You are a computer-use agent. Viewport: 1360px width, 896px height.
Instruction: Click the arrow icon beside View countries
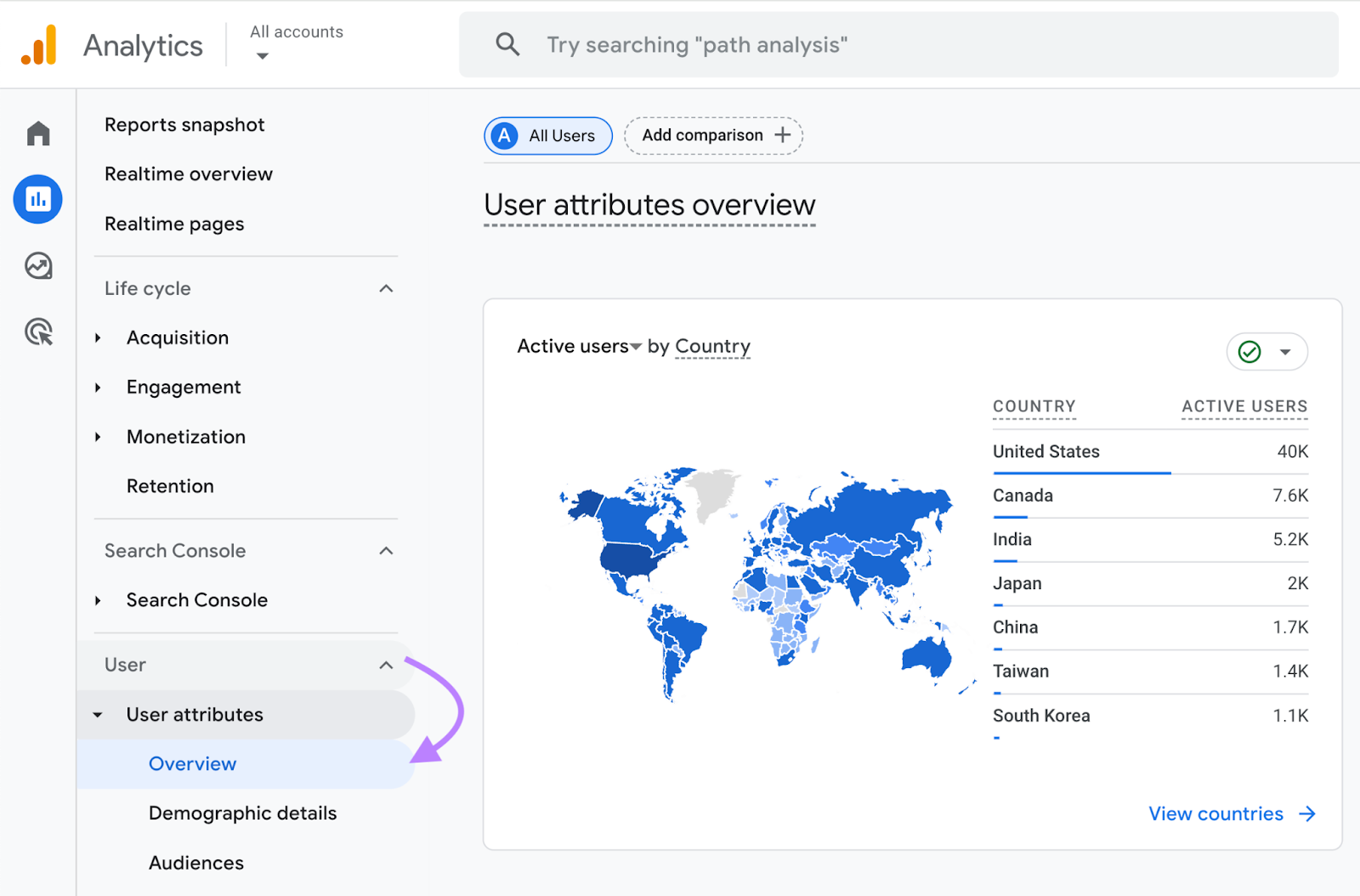(1306, 814)
